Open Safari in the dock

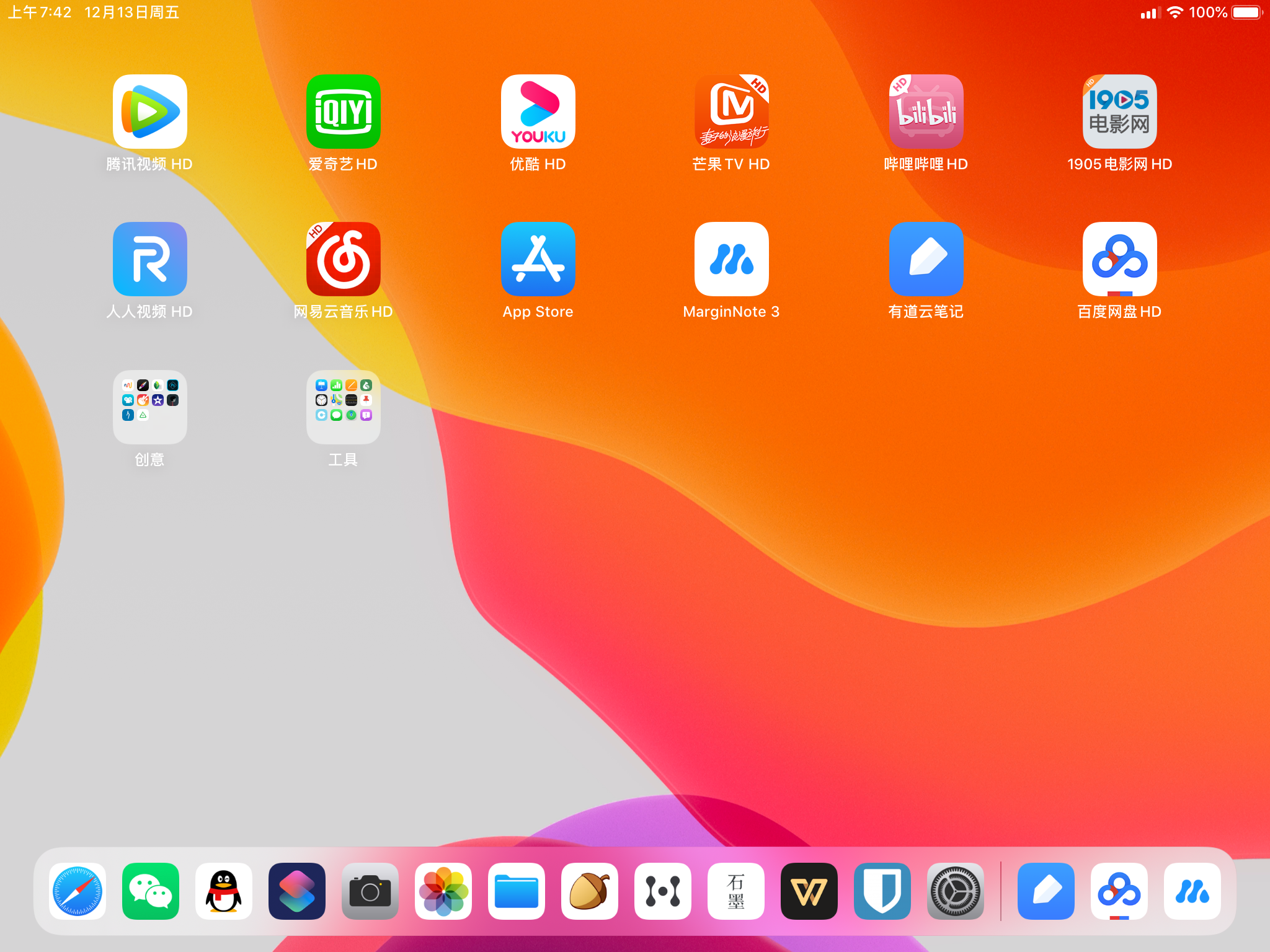coord(78,891)
